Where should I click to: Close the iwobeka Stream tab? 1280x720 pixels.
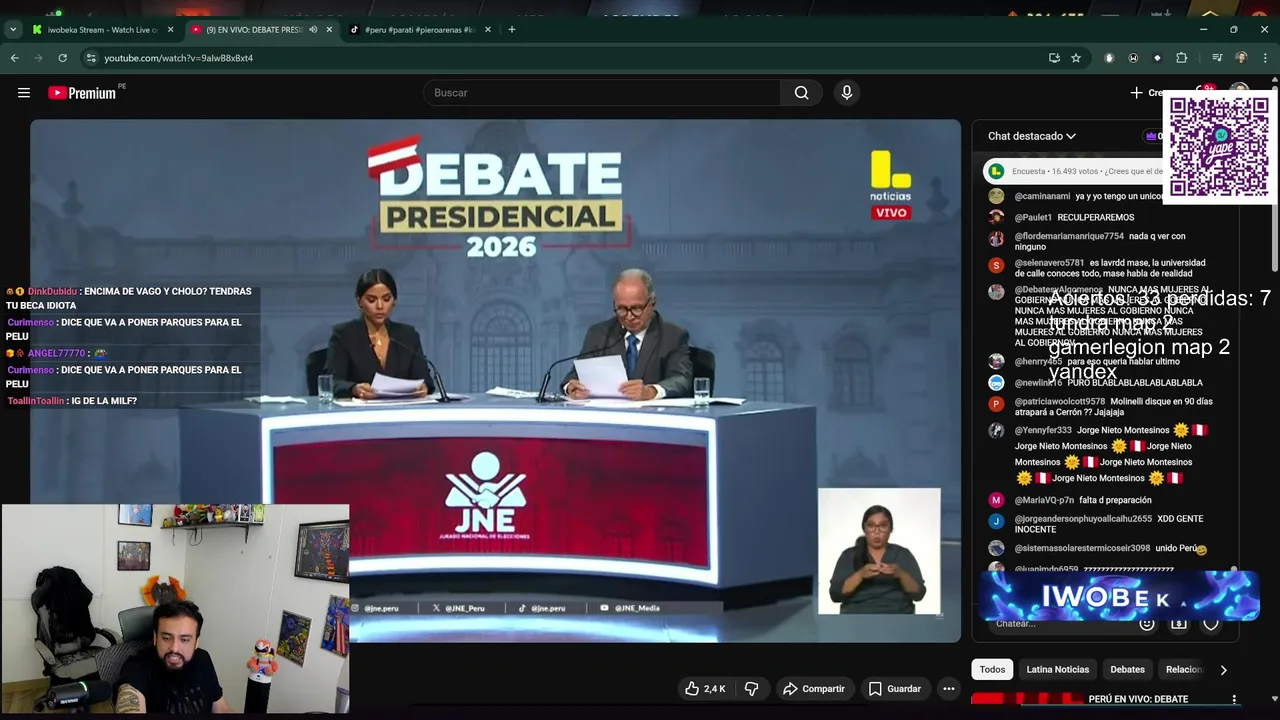click(170, 30)
